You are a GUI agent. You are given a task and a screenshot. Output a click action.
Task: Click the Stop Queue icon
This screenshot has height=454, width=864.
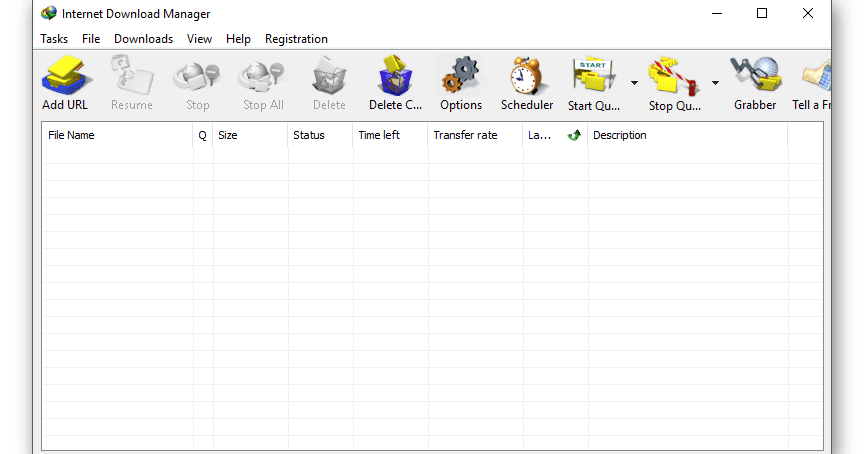(674, 76)
